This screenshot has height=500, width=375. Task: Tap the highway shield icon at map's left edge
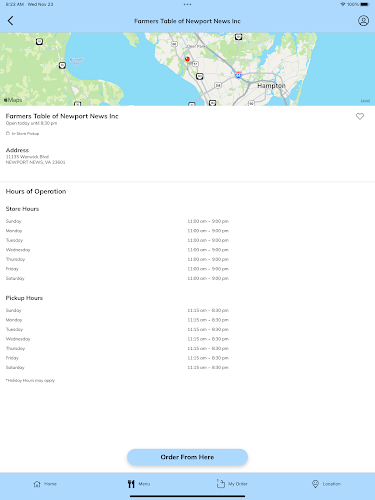[x=39, y=41]
